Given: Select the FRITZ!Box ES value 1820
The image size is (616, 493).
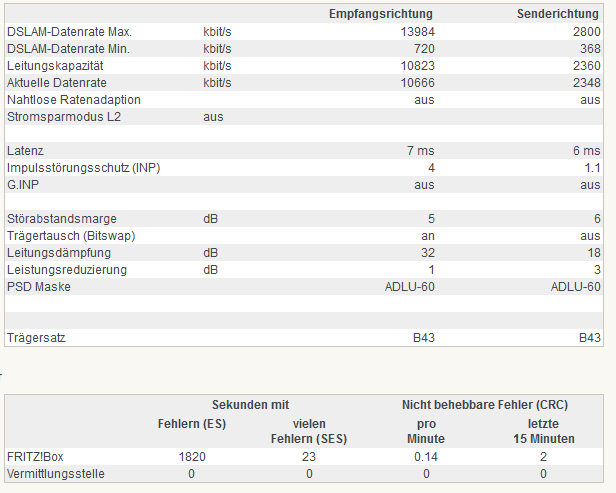Looking at the screenshot, I should (192, 457).
